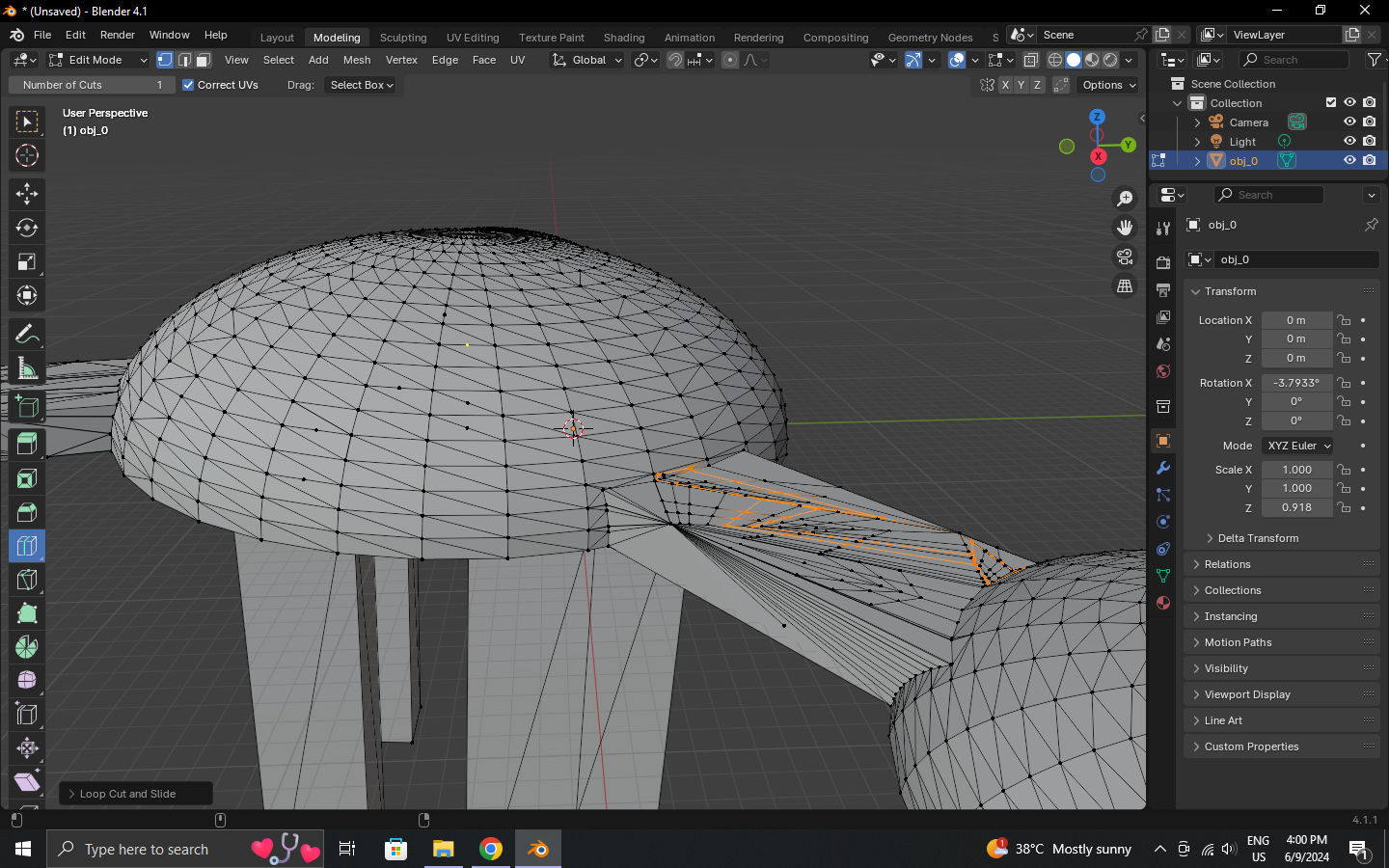
Task: Hide the Light in viewport
Action: coord(1349,141)
